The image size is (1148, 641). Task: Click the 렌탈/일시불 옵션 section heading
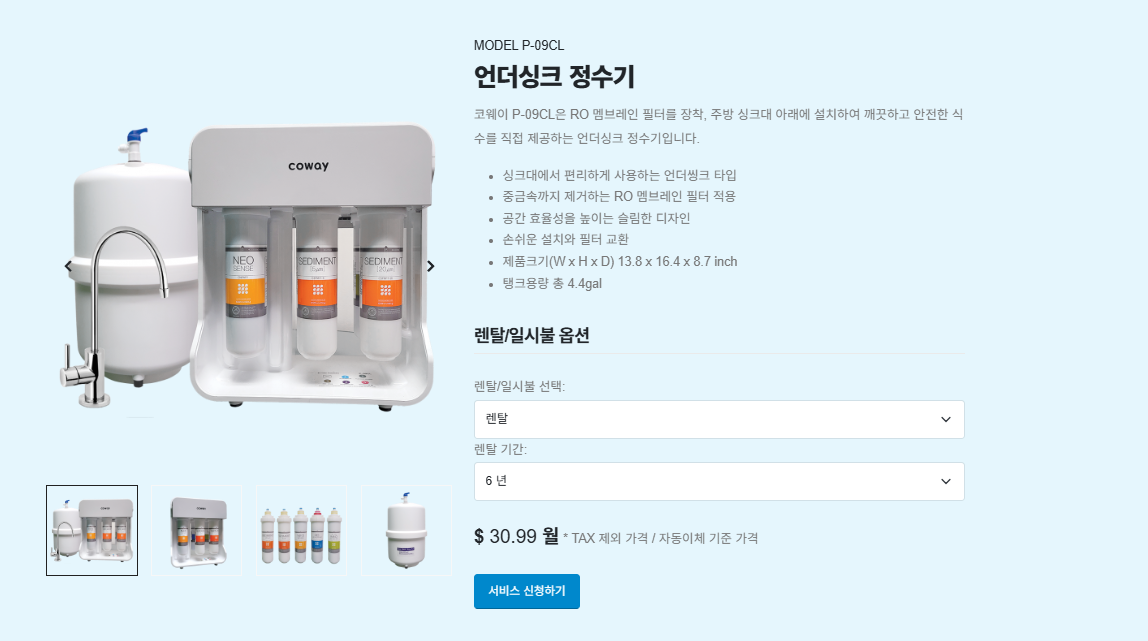pos(532,335)
